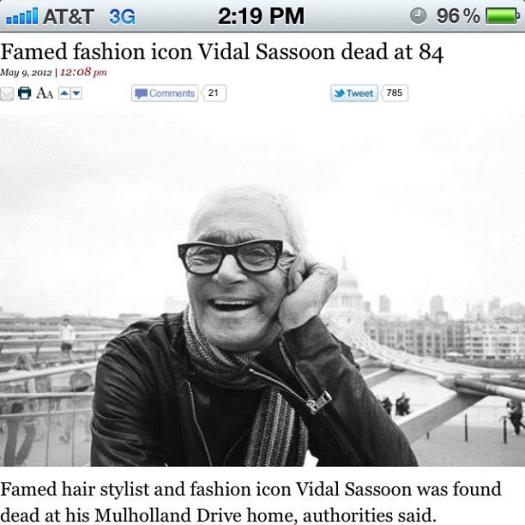Click the AA text size icon
The width and height of the screenshot is (525, 525).
45,93
